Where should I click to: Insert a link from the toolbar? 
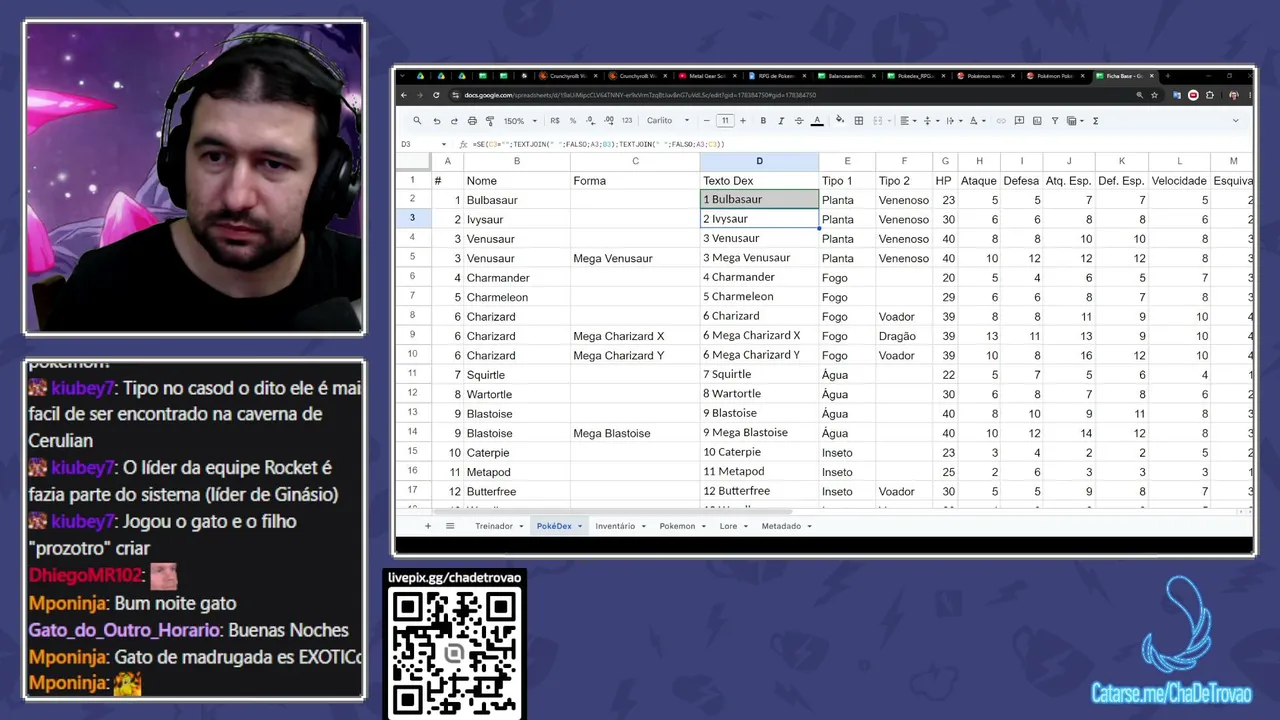pos(1002,121)
